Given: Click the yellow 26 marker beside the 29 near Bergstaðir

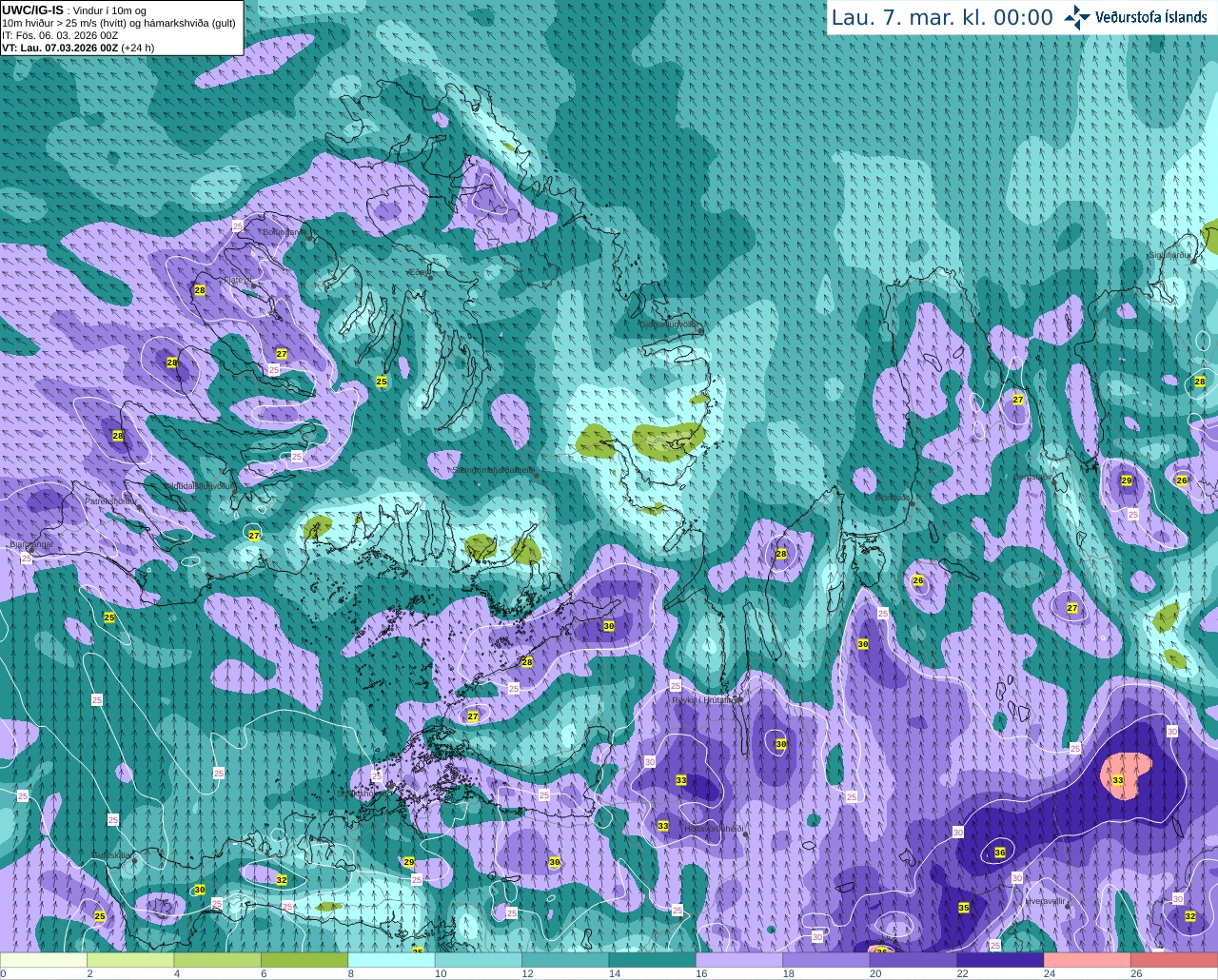Looking at the screenshot, I should 1182,480.
